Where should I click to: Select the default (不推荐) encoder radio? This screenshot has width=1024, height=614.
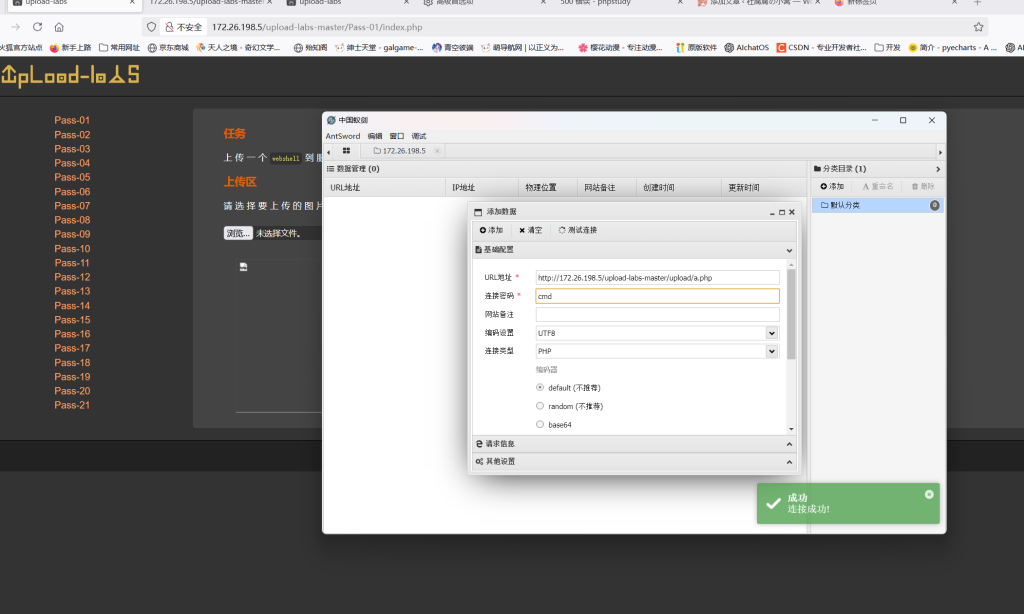coord(540,387)
